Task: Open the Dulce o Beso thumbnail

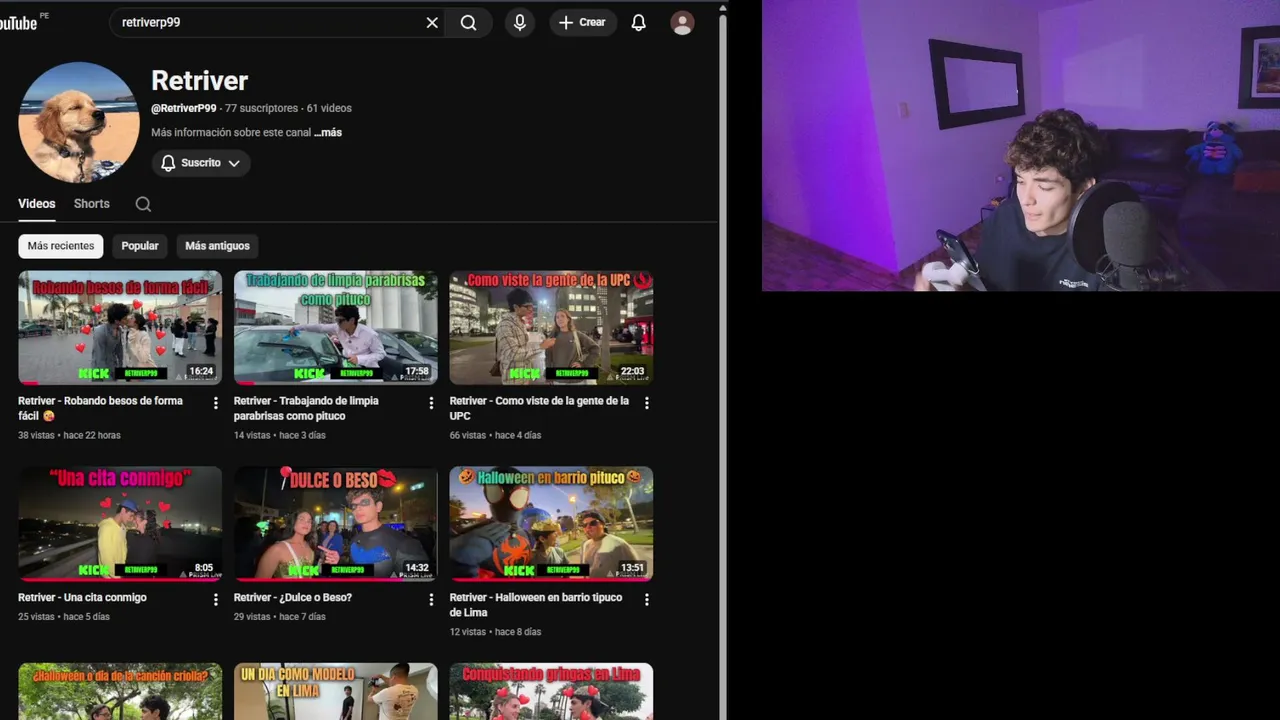Action: (x=336, y=524)
